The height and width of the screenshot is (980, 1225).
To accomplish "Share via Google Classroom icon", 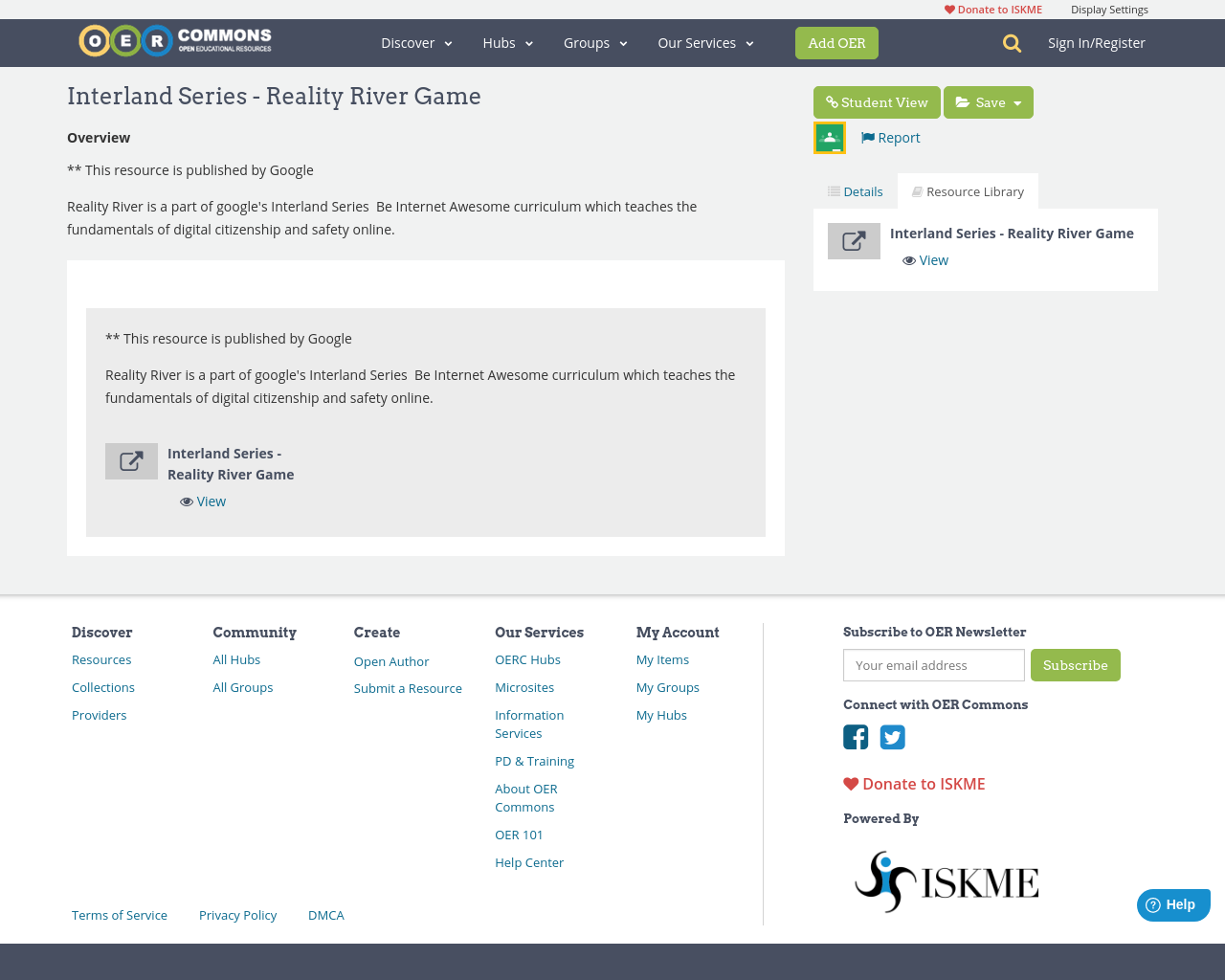I will (x=830, y=138).
